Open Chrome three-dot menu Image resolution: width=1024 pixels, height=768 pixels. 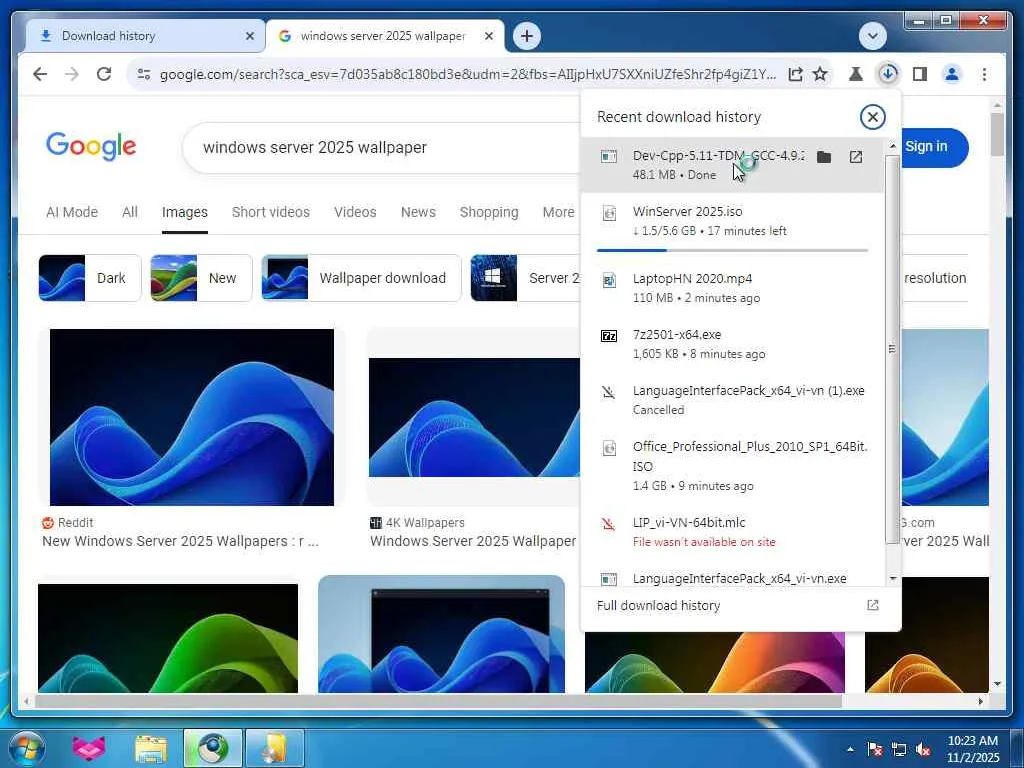tap(984, 74)
